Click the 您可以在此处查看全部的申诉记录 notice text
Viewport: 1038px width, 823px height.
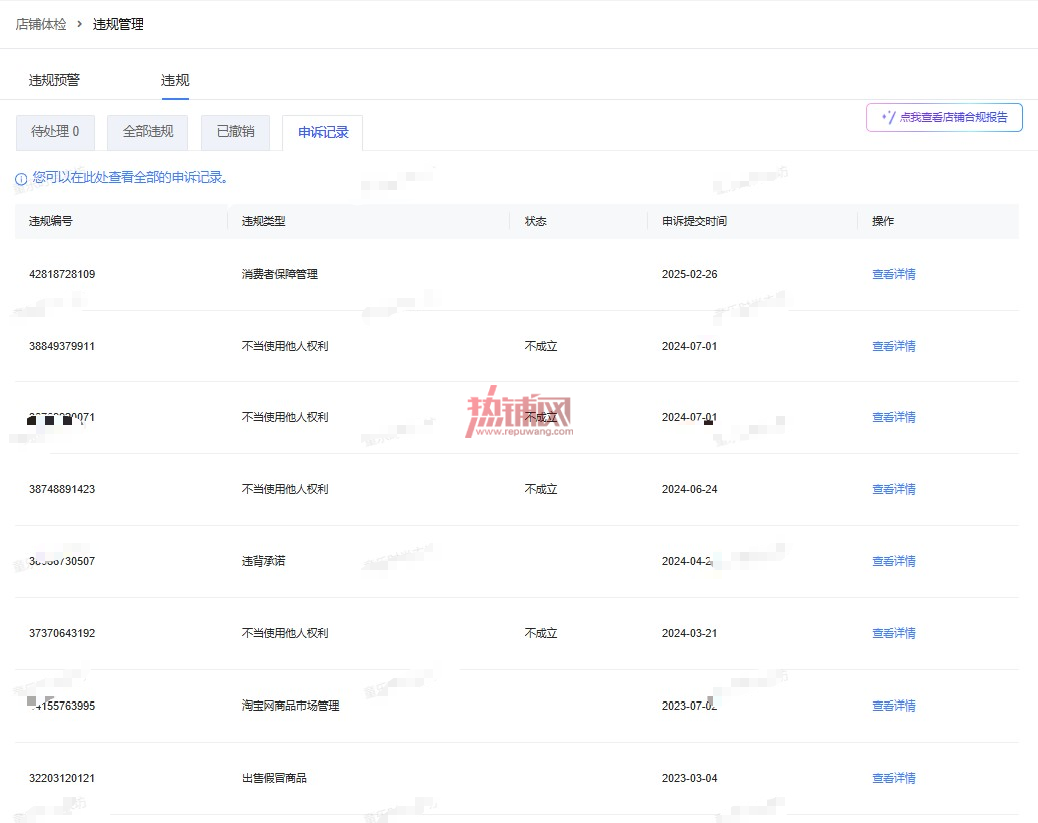click(x=130, y=177)
